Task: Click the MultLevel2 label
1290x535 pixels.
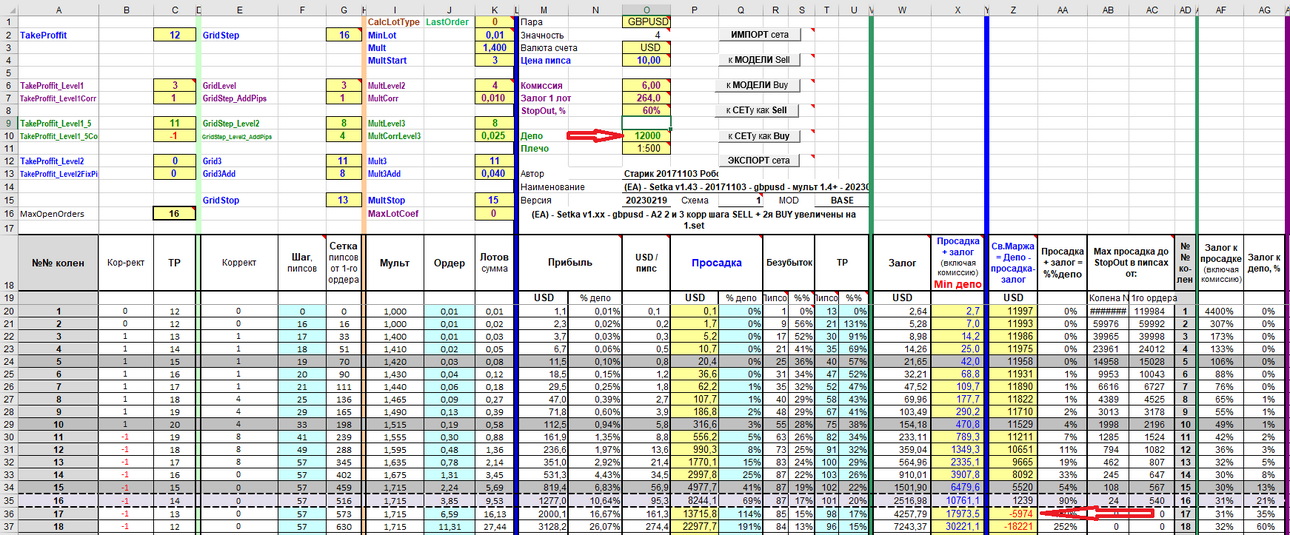Action: coord(393,85)
